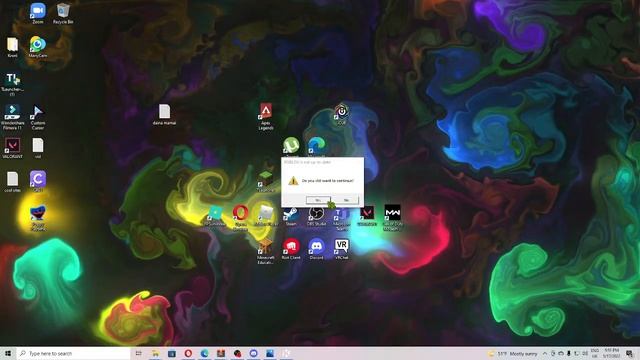Select the grass block TLauncher icon
Image resolution: width=640 pixels, height=360 pixels.
point(266,182)
